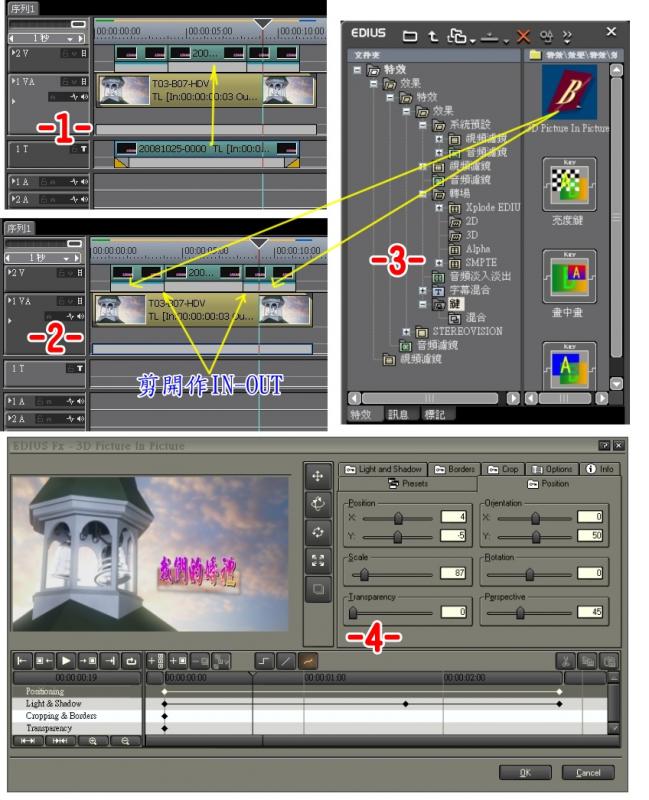This screenshot has height=800, width=649.
Task: Click the previous keyframe button
Action: point(44,661)
